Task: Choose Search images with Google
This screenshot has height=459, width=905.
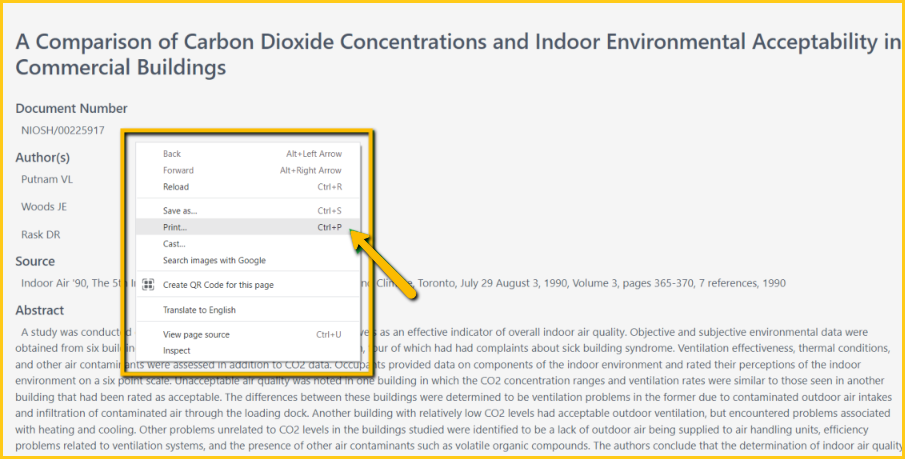Action: pyautogui.click(x=214, y=260)
